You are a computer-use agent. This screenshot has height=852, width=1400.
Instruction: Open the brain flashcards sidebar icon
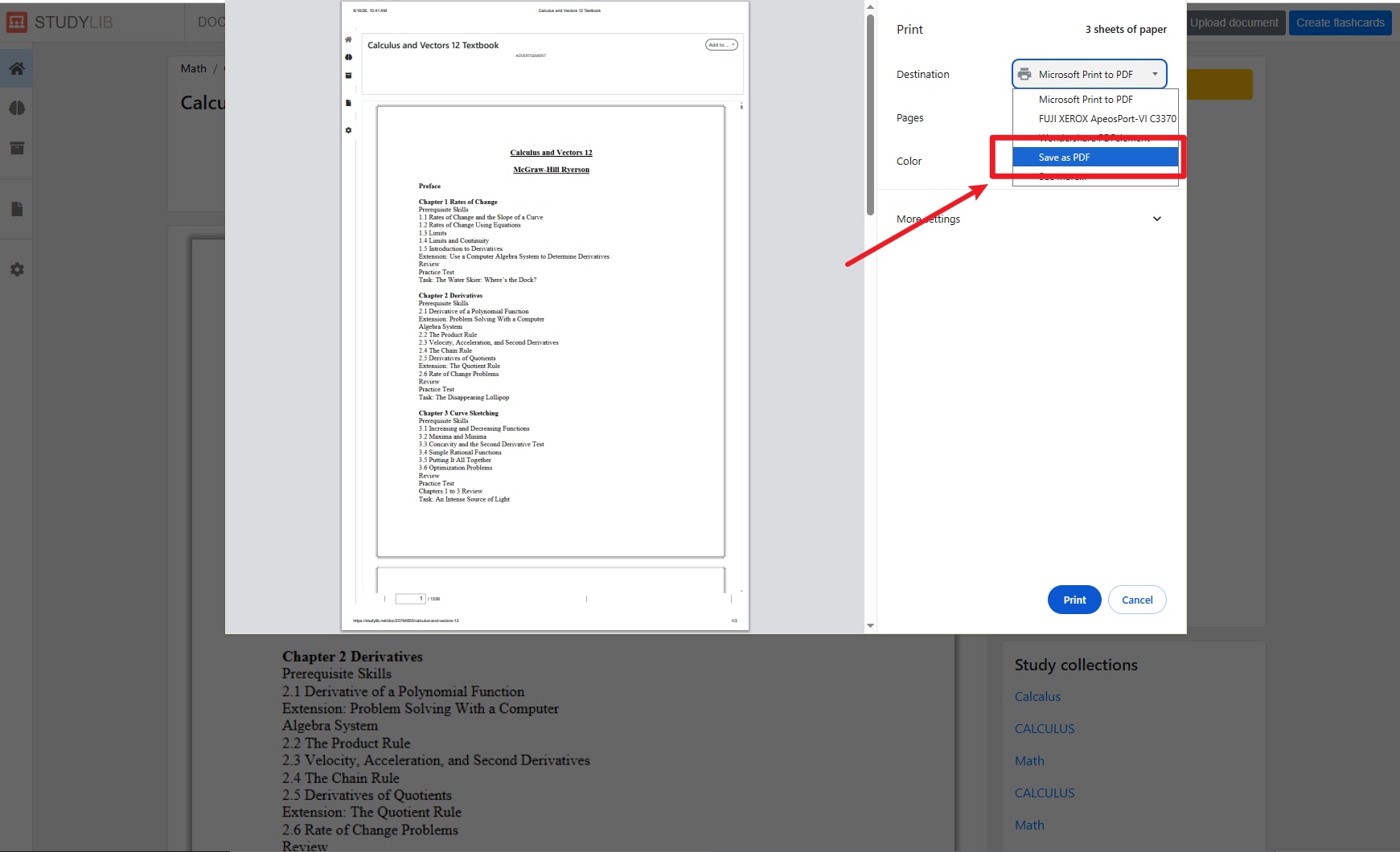16,108
